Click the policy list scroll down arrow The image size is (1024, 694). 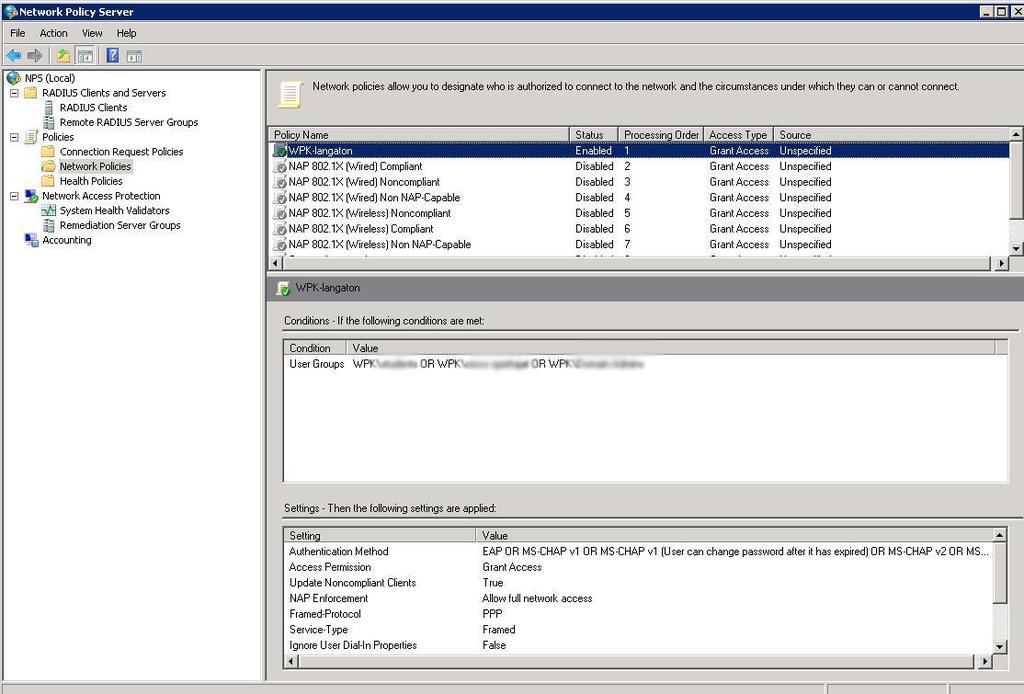point(1016,249)
